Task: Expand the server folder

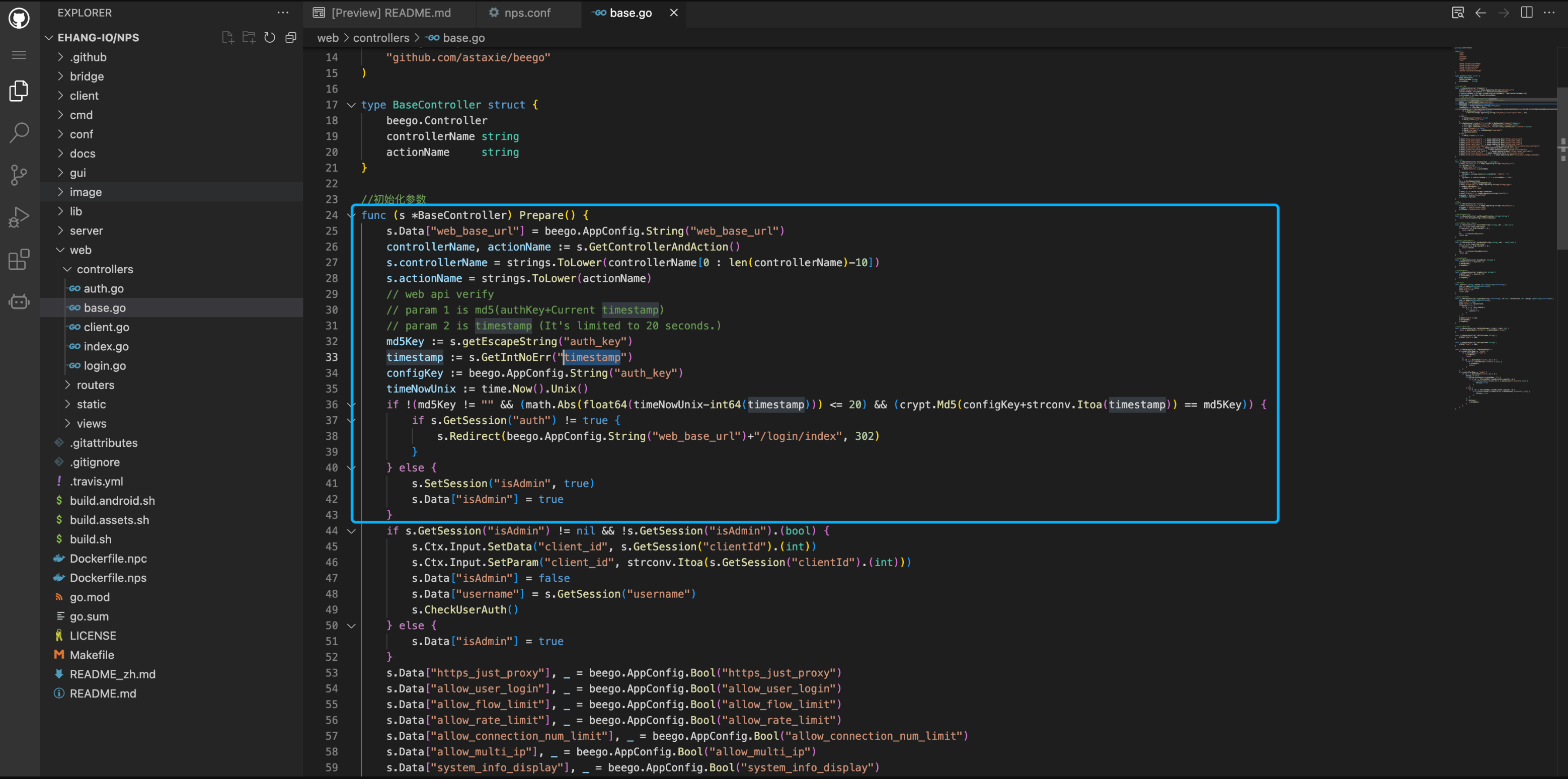Action: click(x=86, y=230)
